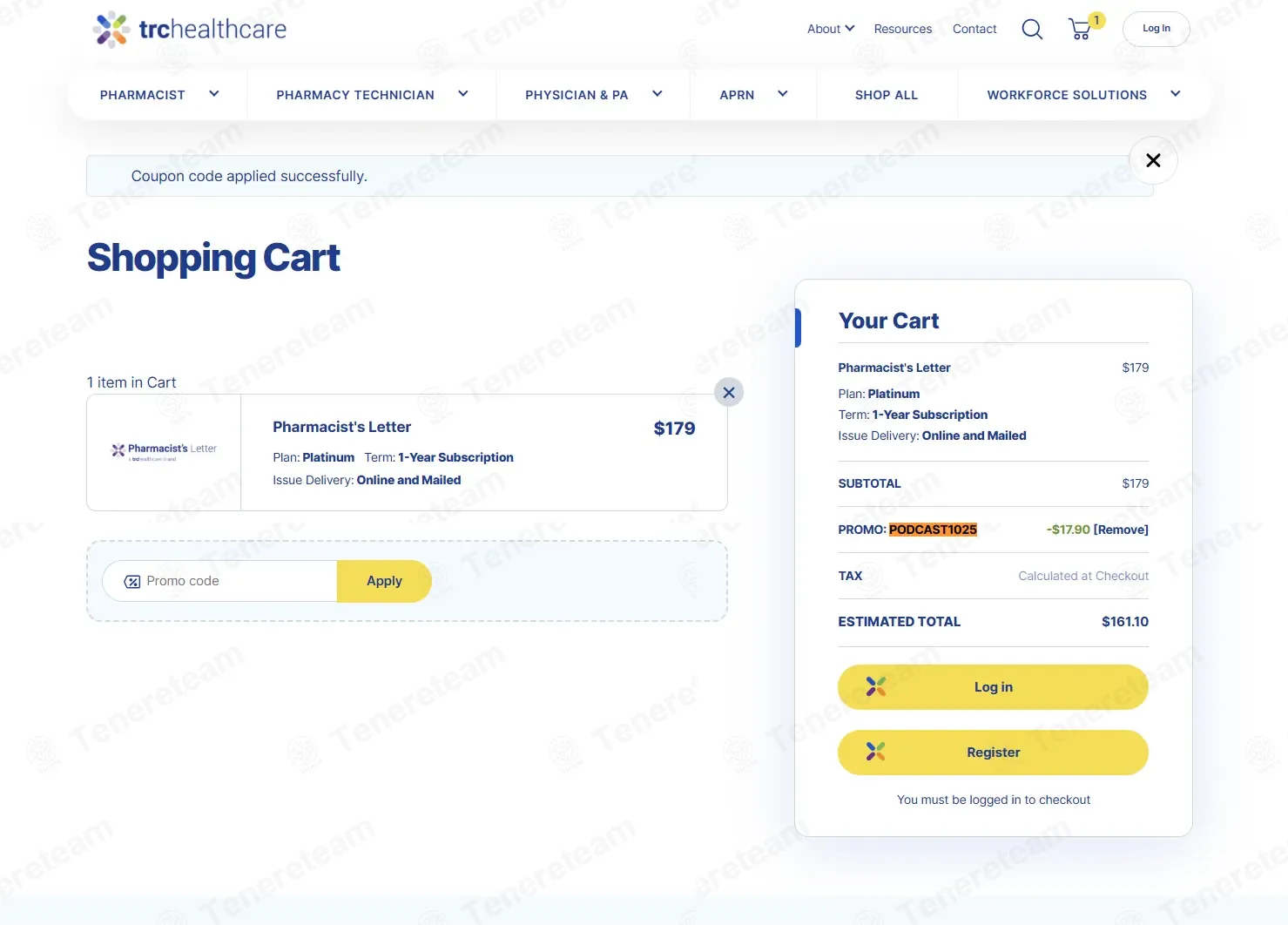Open the search magnifier icon

pyautogui.click(x=1032, y=29)
